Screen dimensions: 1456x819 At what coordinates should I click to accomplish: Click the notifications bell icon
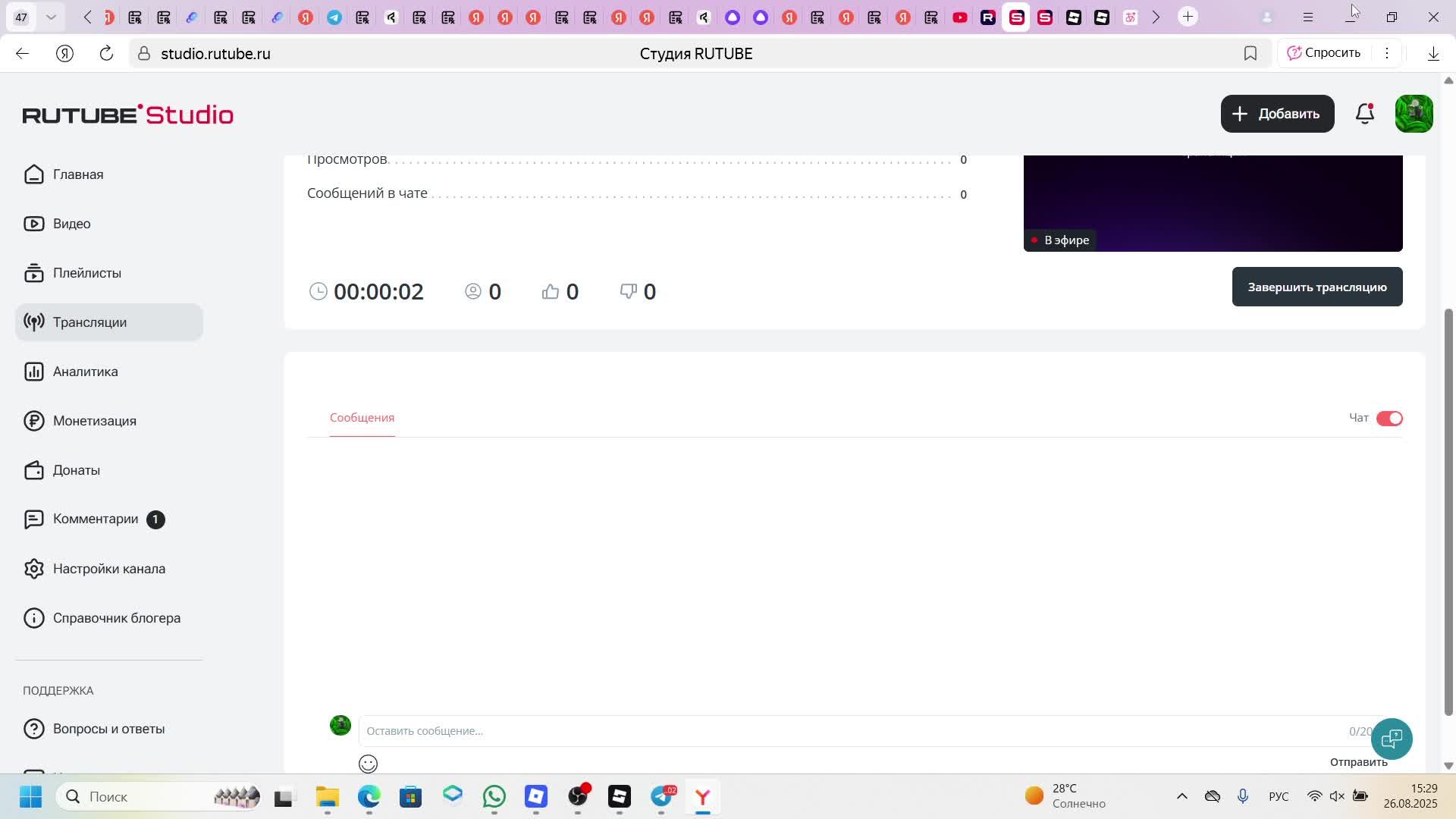[x=1364, y=114]
